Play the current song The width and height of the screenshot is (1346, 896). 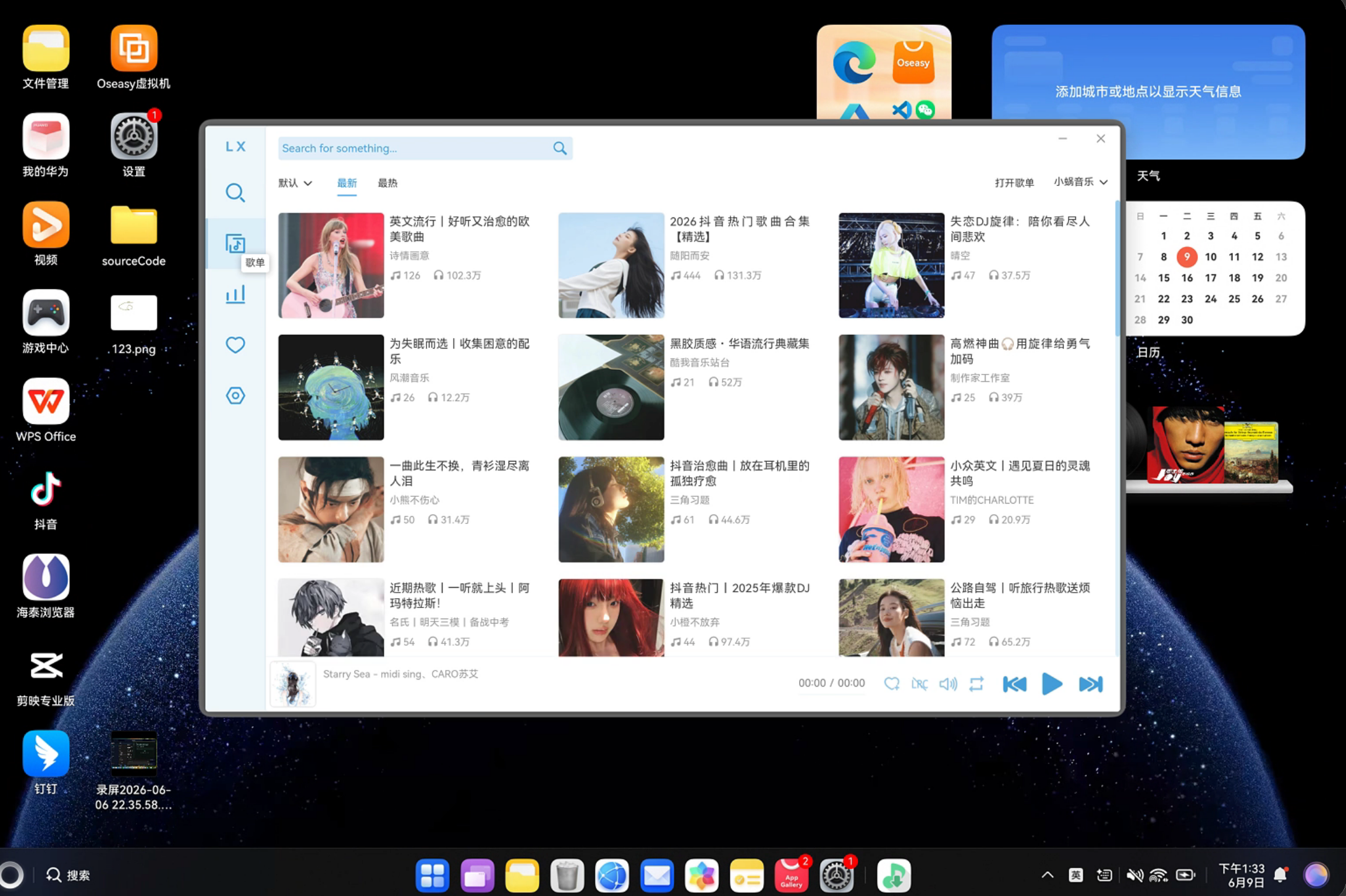[1052, 684]
